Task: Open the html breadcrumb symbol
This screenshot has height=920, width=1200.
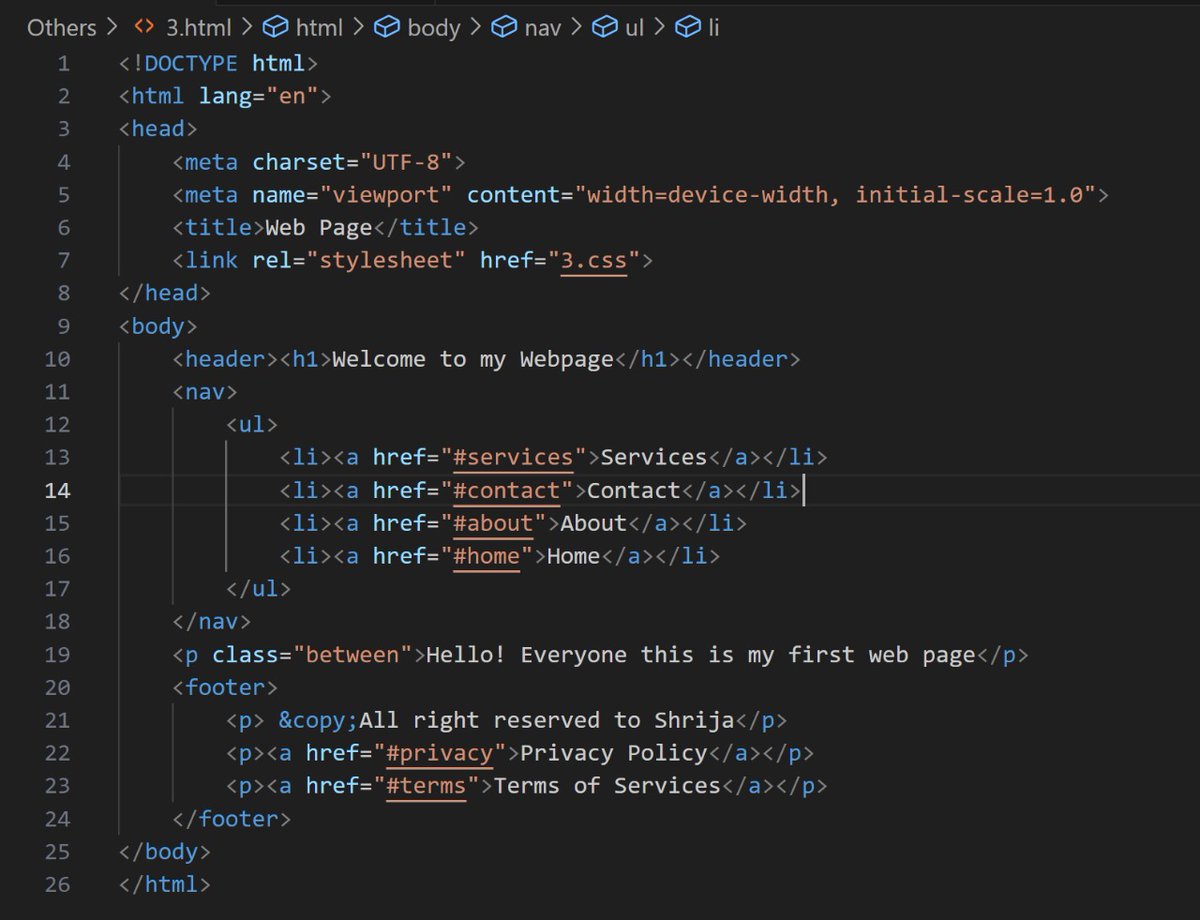Action: point(319,27)
